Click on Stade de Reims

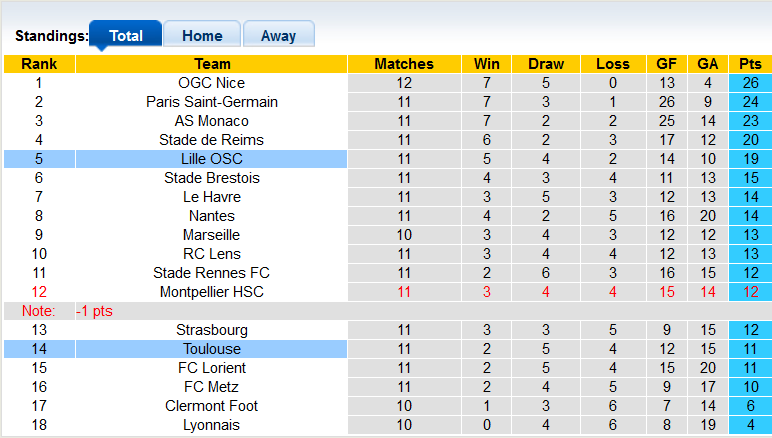click(x=211, y=140)
